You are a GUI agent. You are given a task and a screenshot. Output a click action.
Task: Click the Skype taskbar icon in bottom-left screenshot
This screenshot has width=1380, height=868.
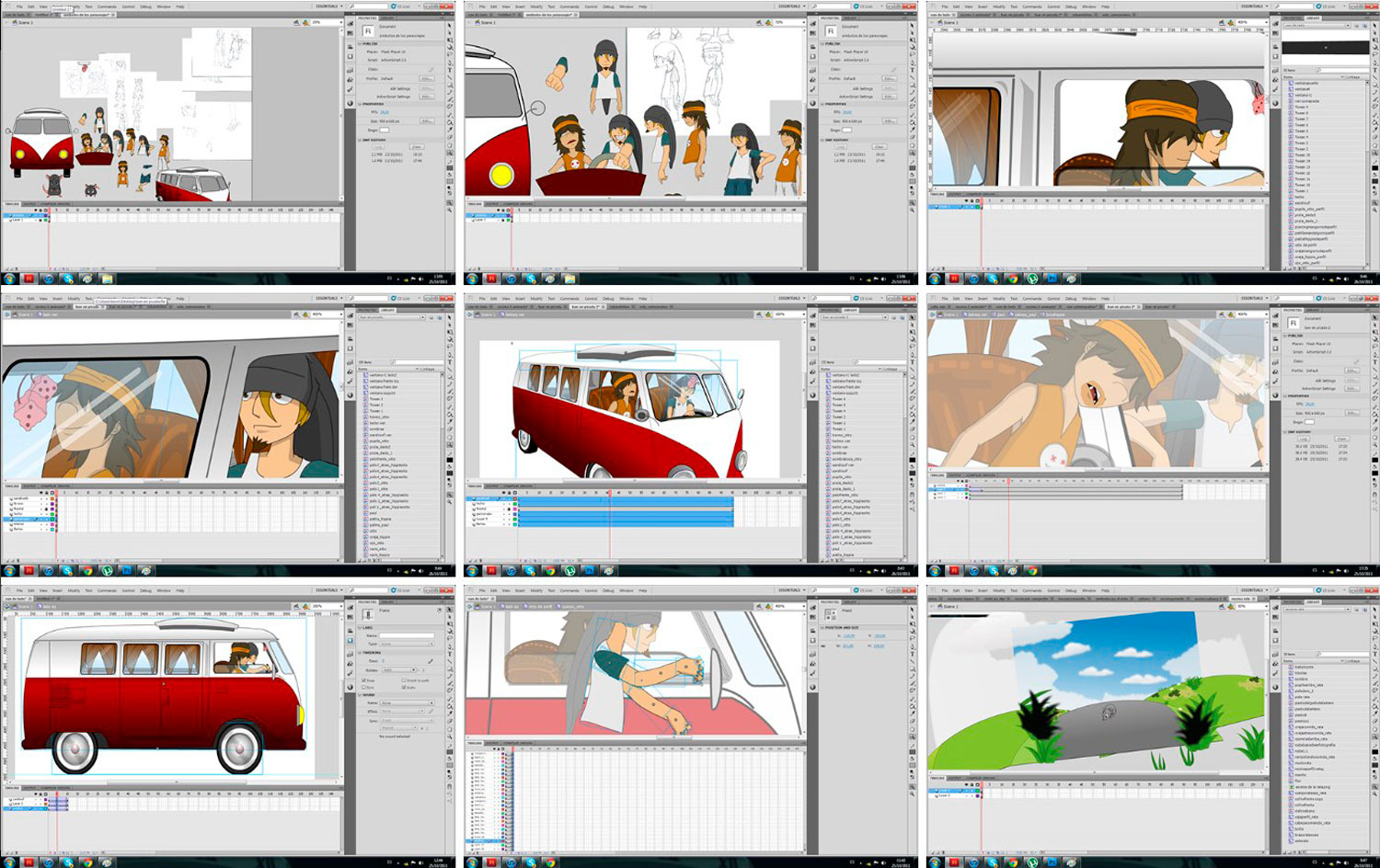[67, 863]
